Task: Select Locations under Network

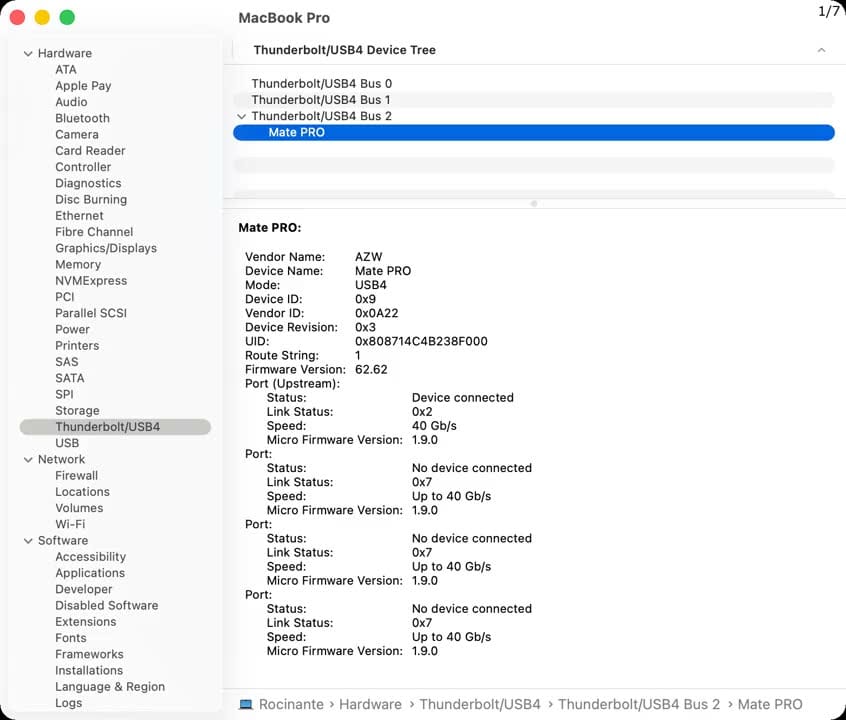Action: [83, 492]
